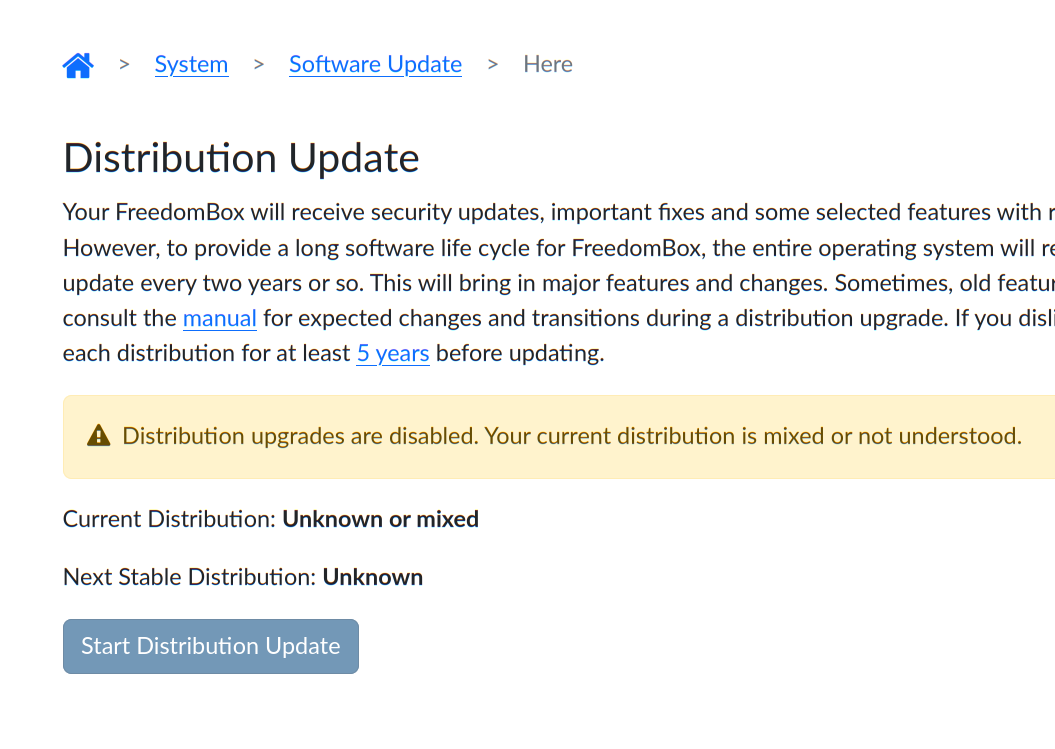Open the manual link in the description
The height and width of the screenshot is (749, 1055).
coord(219,319)
